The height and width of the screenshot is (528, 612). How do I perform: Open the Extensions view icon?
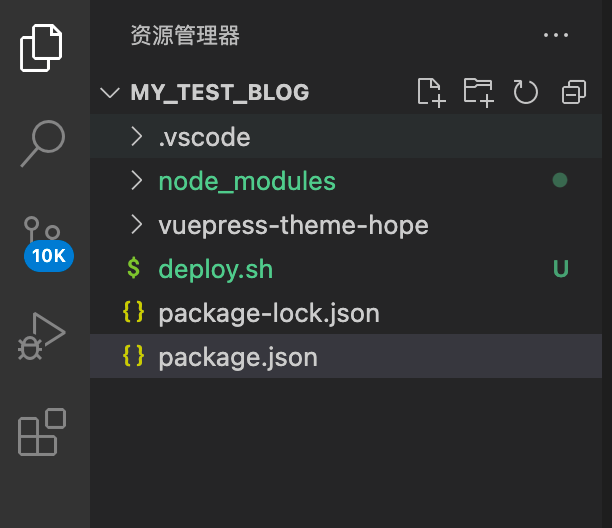pyautogui.click(x=42, y=432)
